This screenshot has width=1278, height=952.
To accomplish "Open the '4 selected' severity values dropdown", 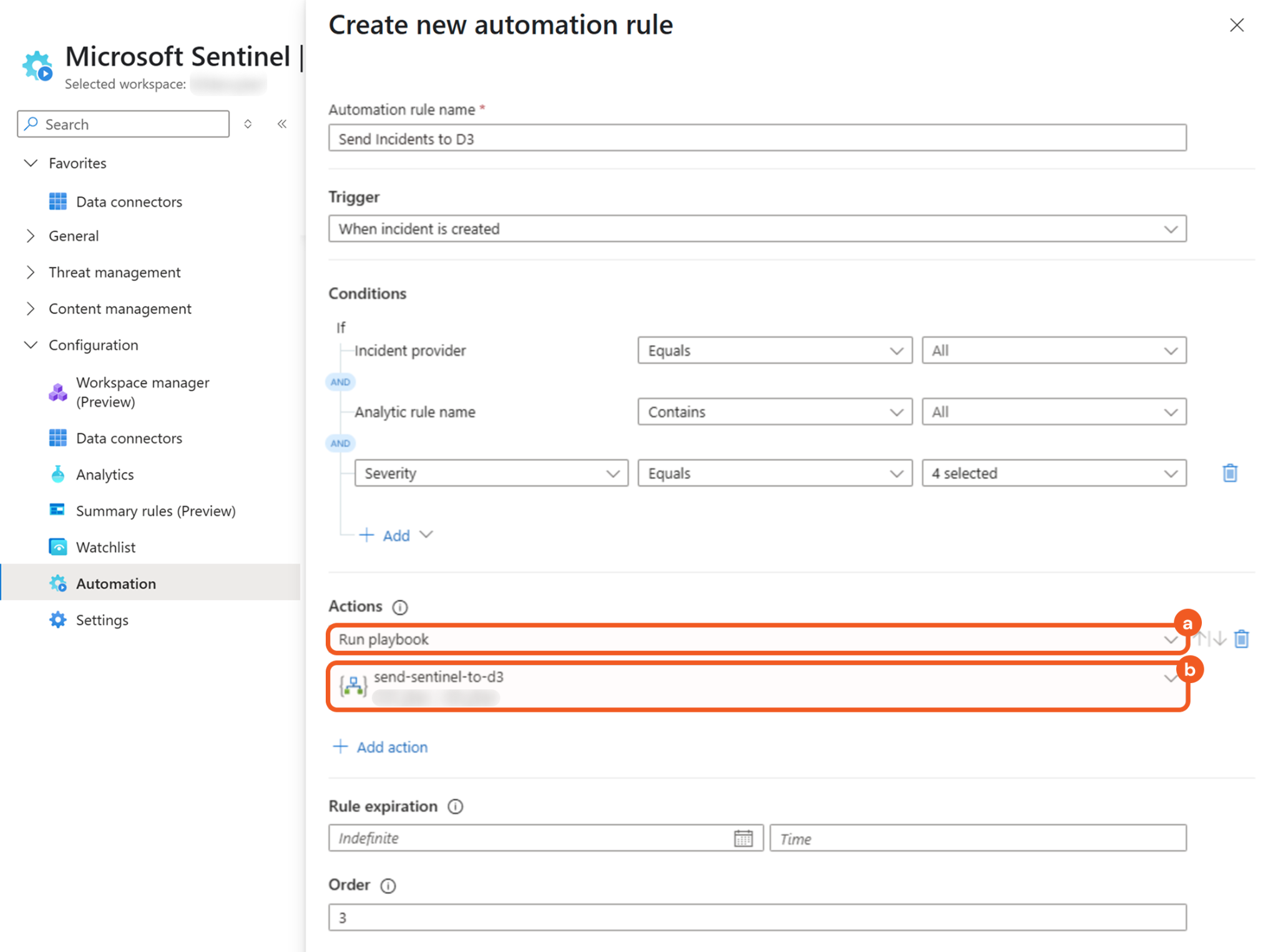I will tap(1053, 474).
